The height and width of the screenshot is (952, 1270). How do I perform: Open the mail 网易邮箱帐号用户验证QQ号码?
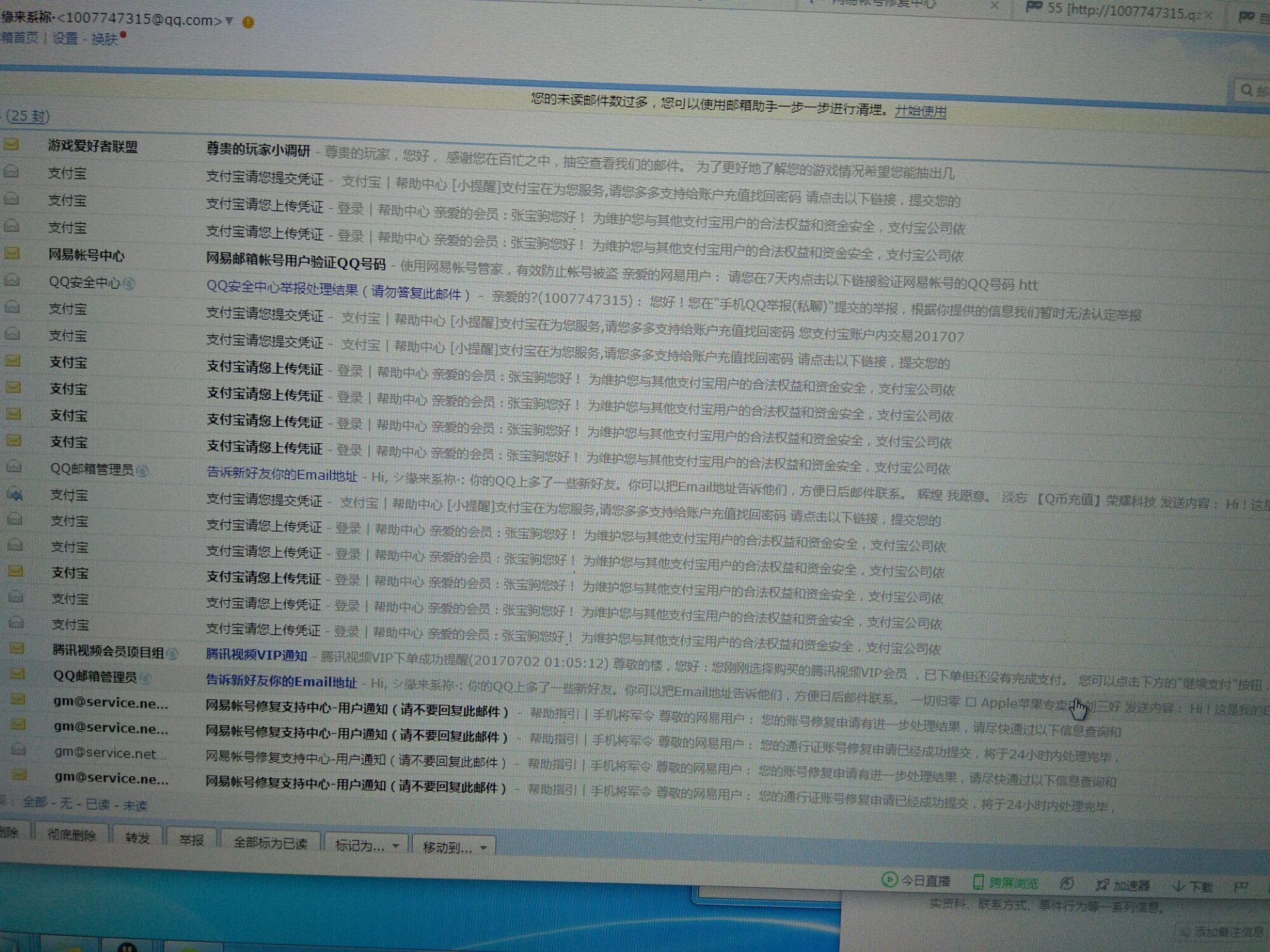[296, 261]
